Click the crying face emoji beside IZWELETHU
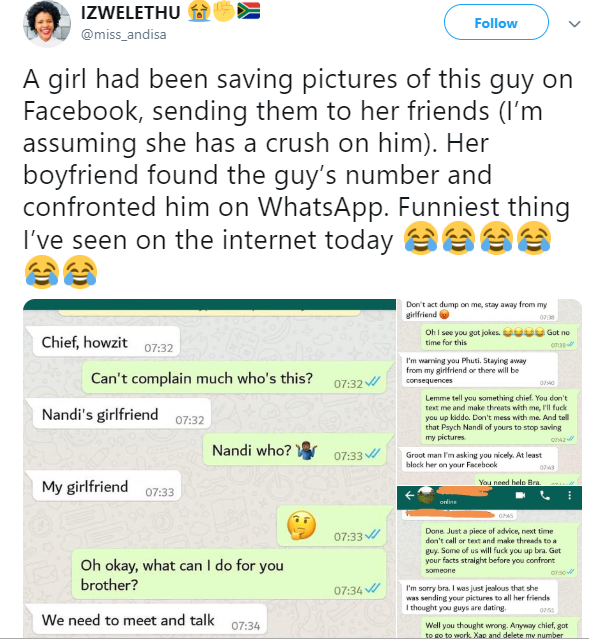Image resolution: width=589 pixels, height=639 pixels. tap(199, 11)
